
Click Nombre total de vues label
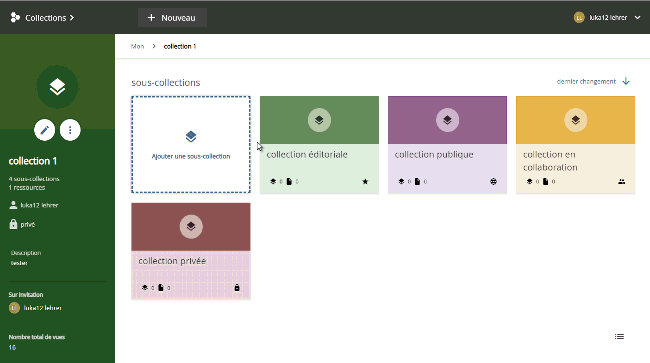coord(37,337)
